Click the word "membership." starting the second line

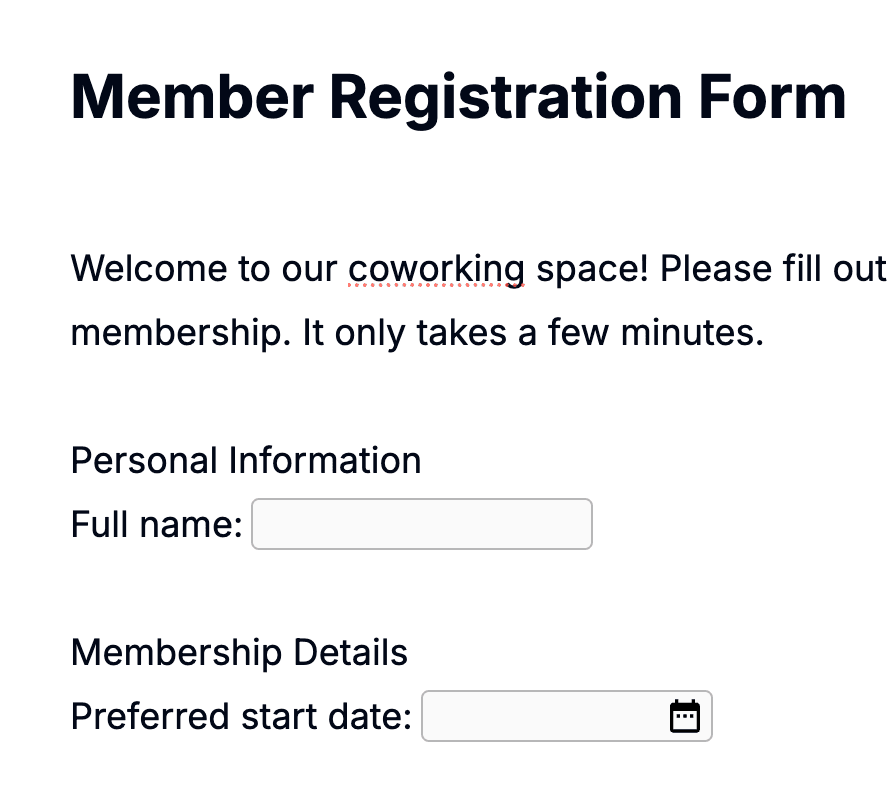click(x=181, y=334)
